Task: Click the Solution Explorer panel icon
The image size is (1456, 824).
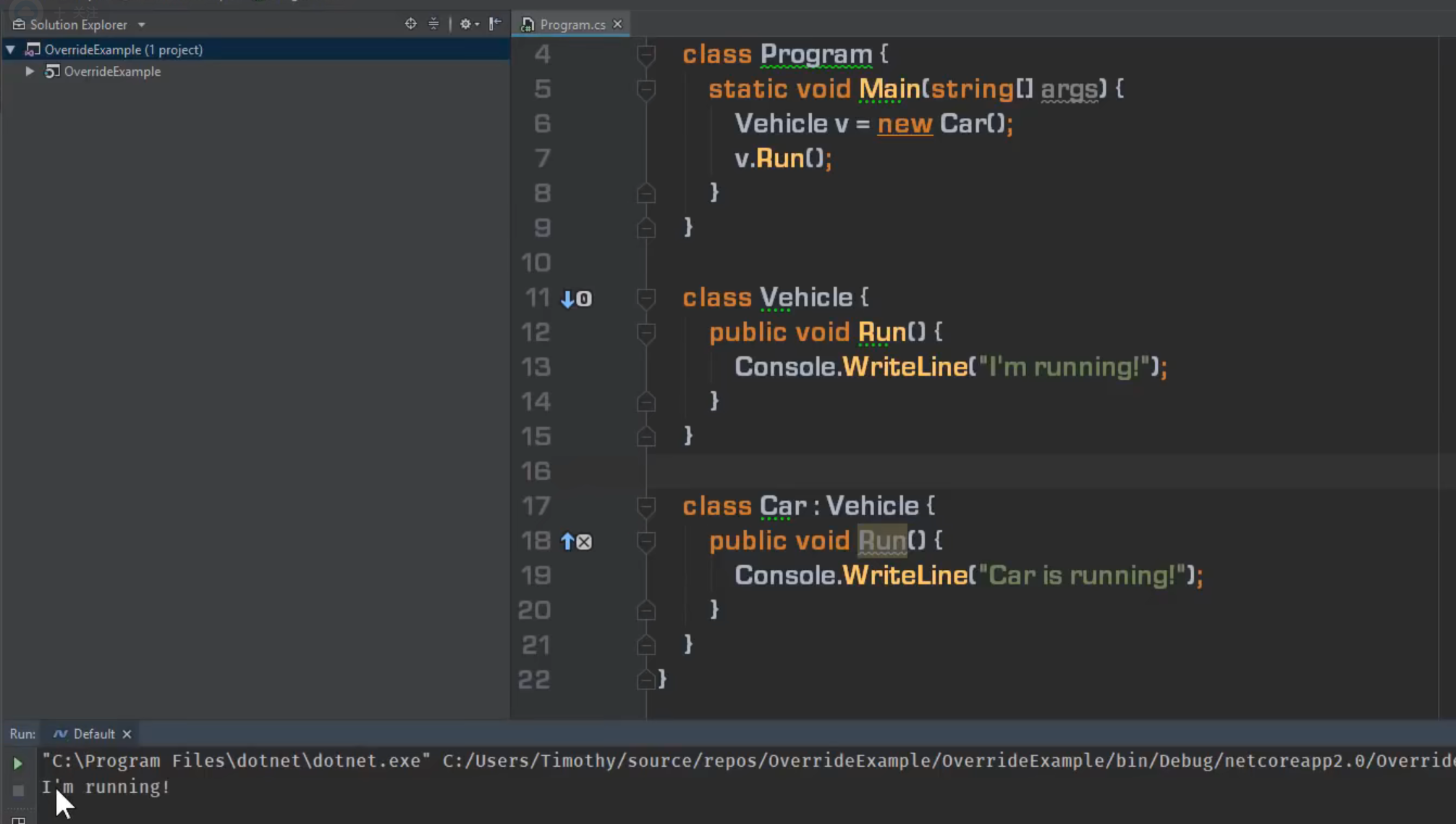Action: point(19,25)
